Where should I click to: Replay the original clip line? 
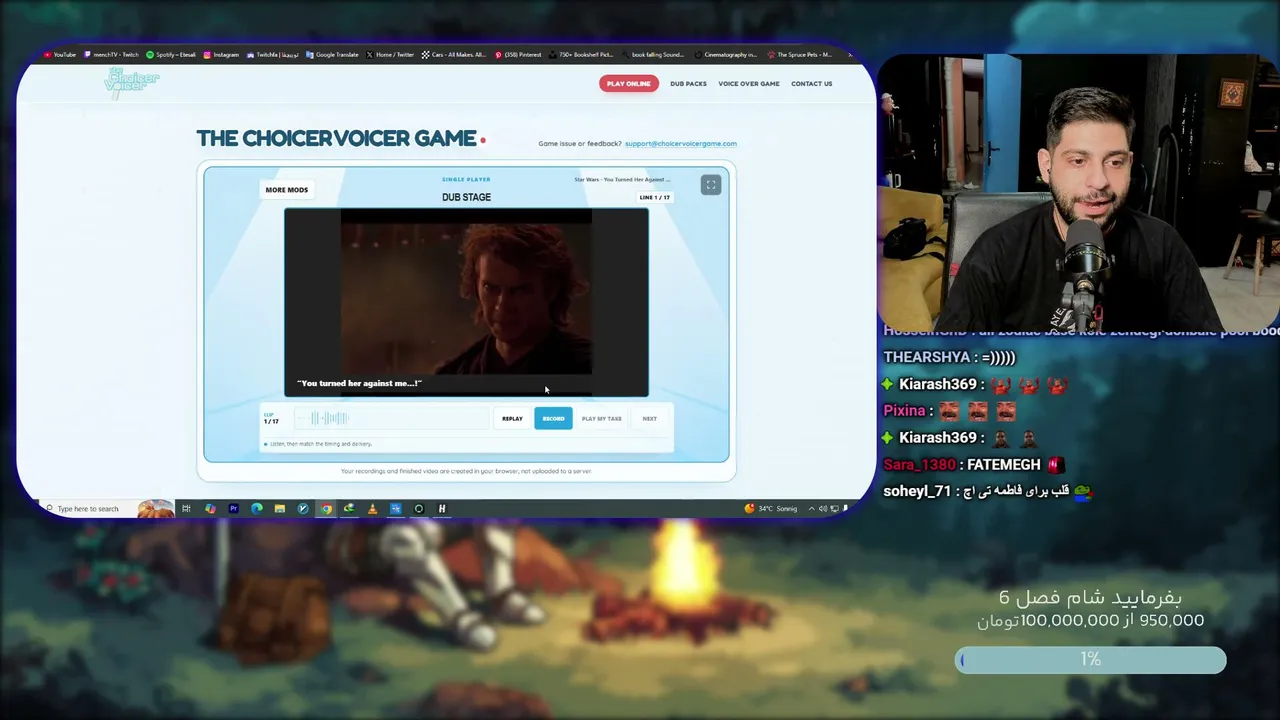[512, 418]
